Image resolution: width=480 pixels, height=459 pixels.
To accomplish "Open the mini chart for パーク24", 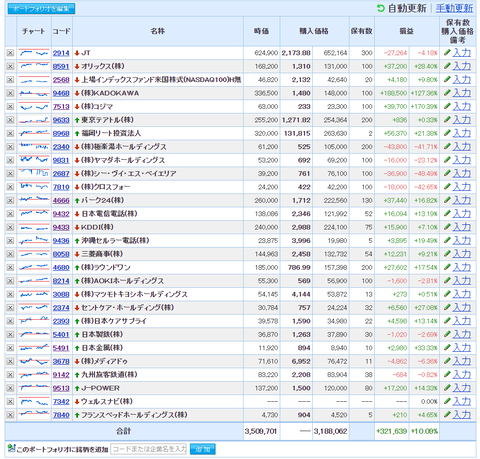I will (34, 200).
